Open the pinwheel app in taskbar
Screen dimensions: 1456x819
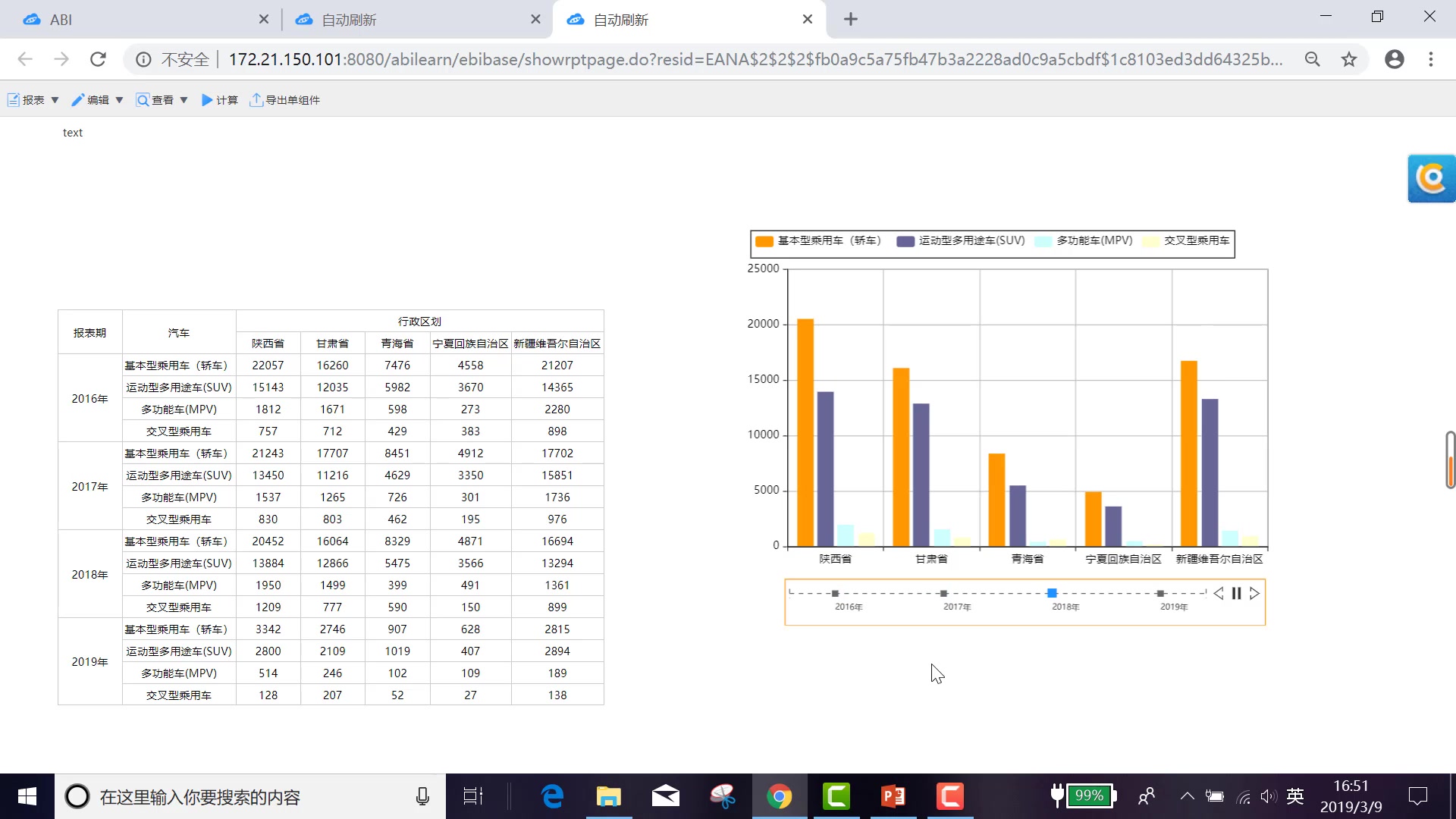click(x=723, y=796)
